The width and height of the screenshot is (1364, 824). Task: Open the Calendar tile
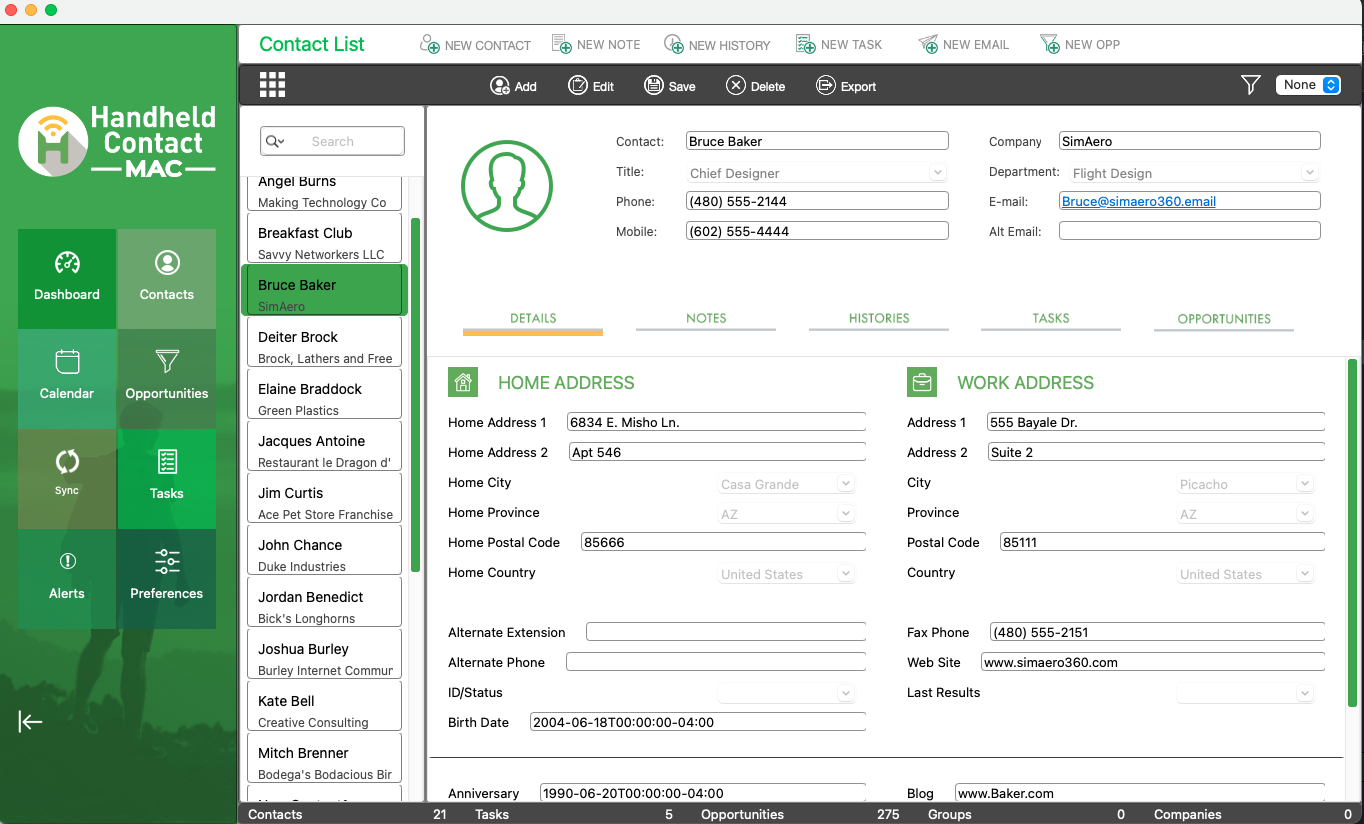(x=67, y=379)
